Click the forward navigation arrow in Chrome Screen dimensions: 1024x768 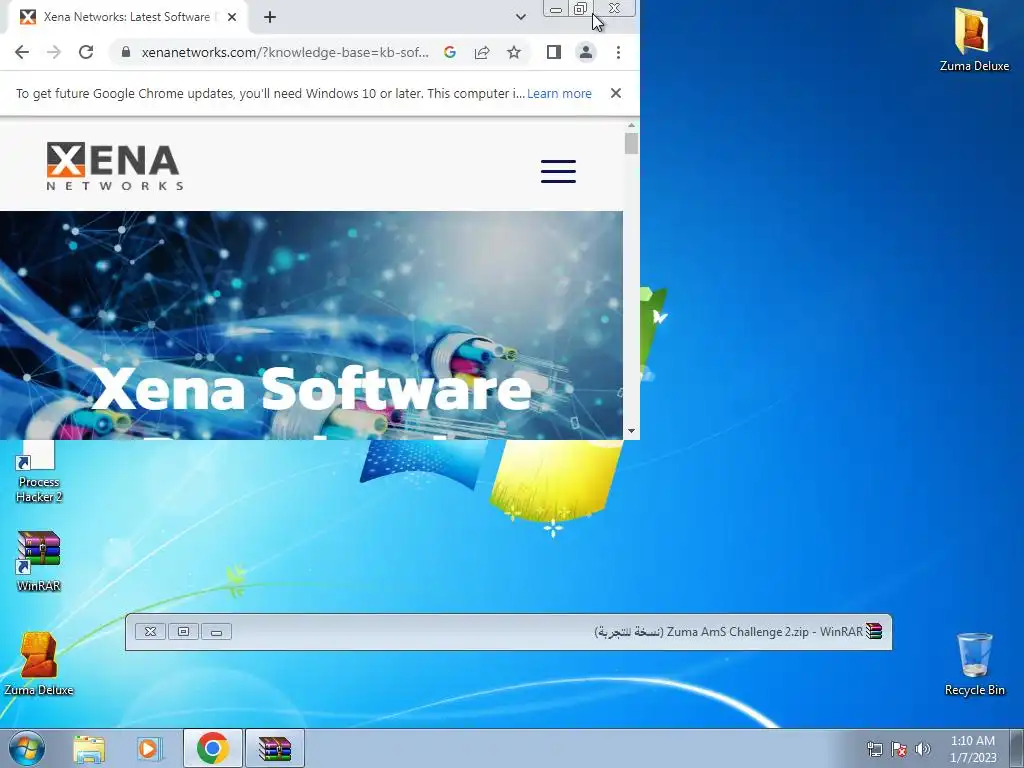(54, 52)
